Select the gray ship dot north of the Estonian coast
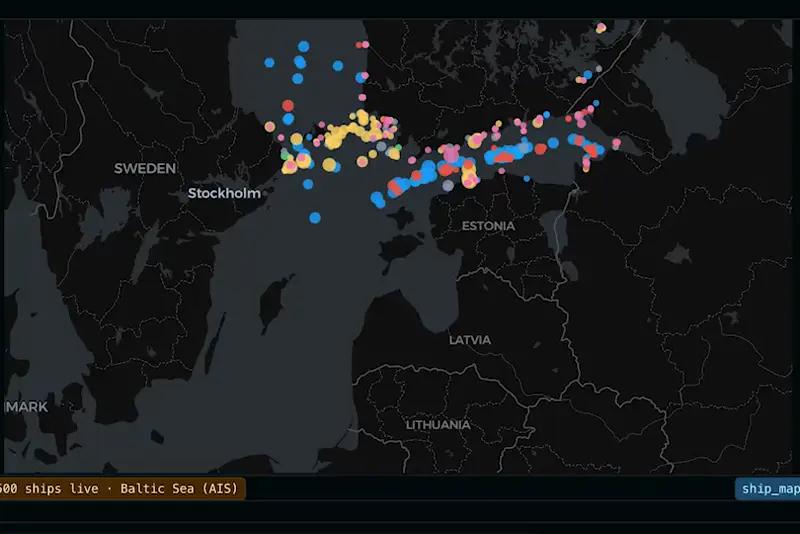Viewport: 800px width, 534px height. (448, 186)
